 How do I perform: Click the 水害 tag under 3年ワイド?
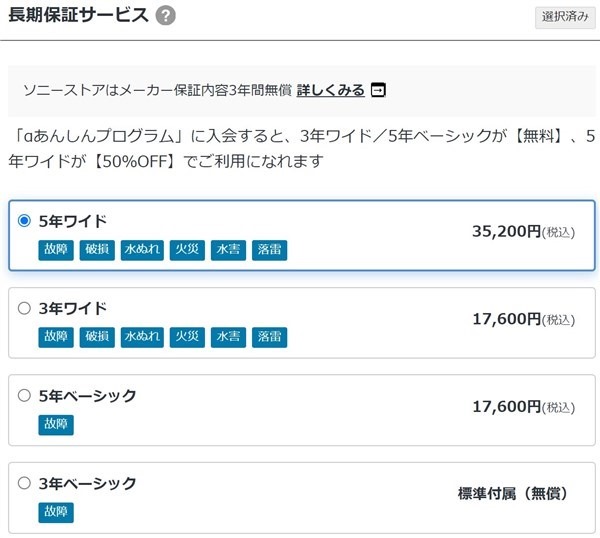228,337
